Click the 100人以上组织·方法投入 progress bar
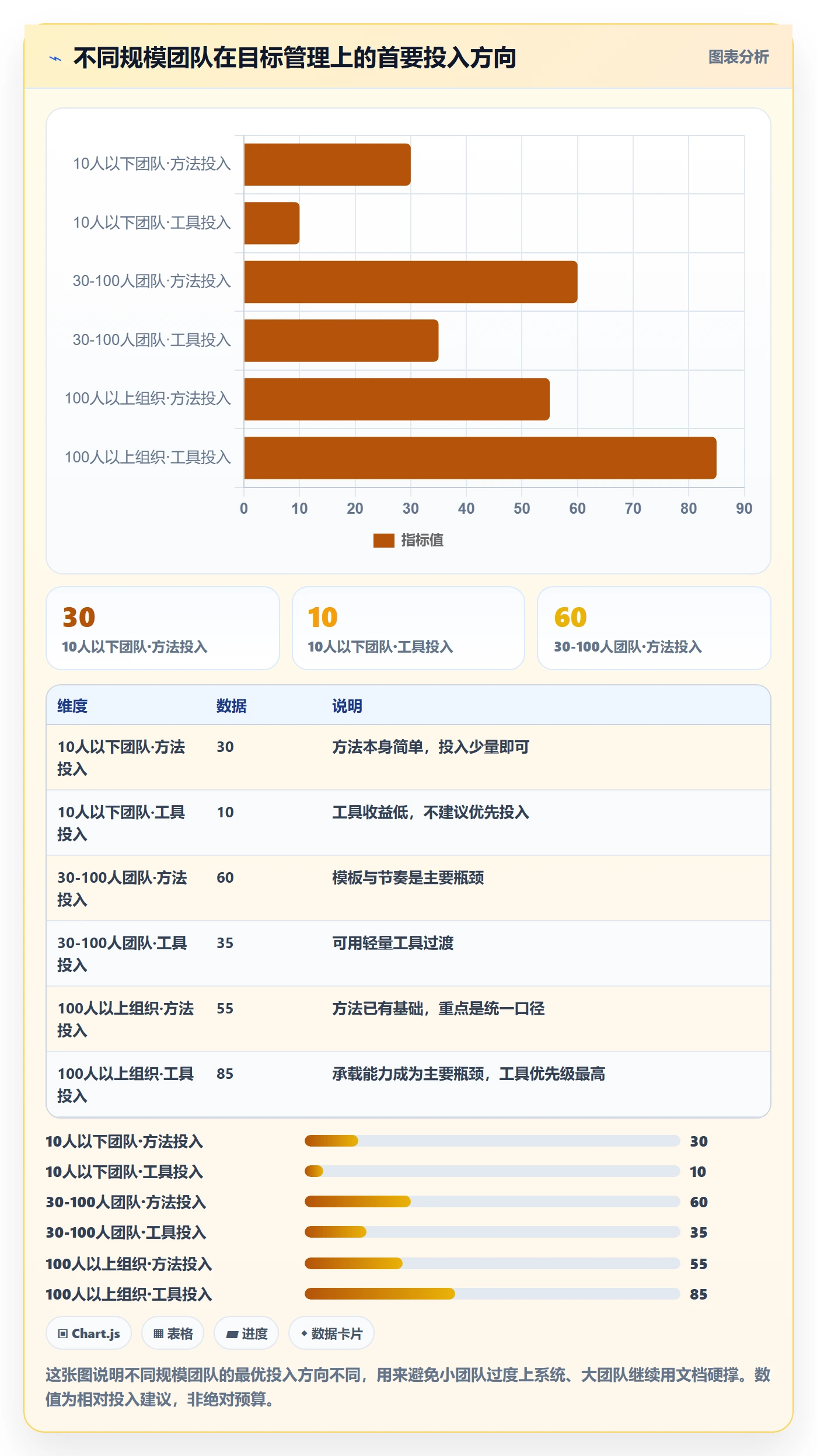This screenshot has width=817, height=1456. [493, 1263]
